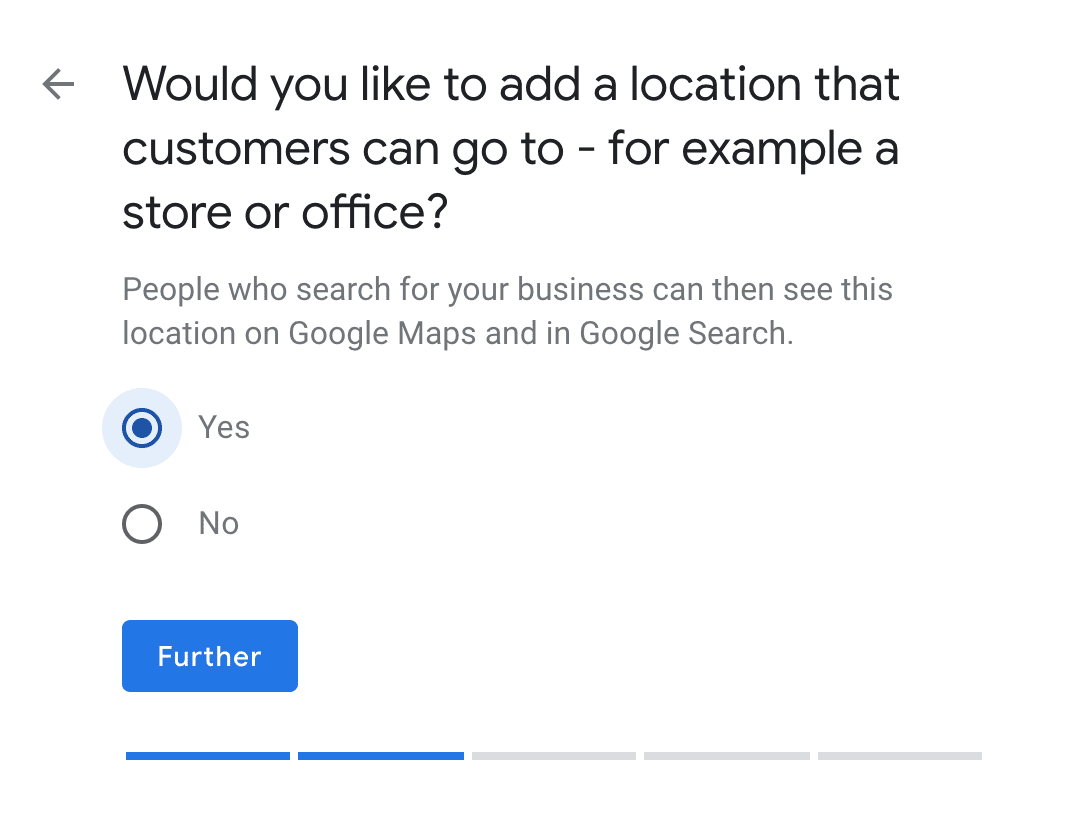This screenshot has width=1074, height=818.
Task: Select the Yes radio button
Action: [142, 428]
